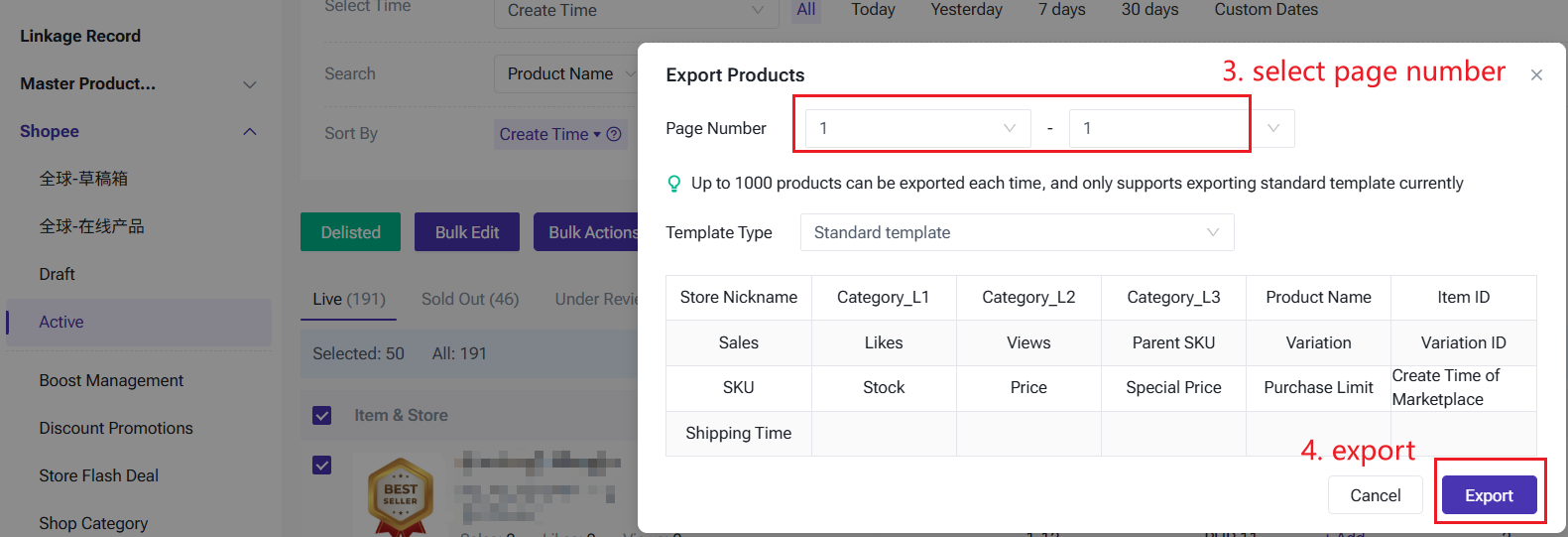Open Bulk Edit
This screenshot has width=1568, height=537.
[x=466, y=232]
